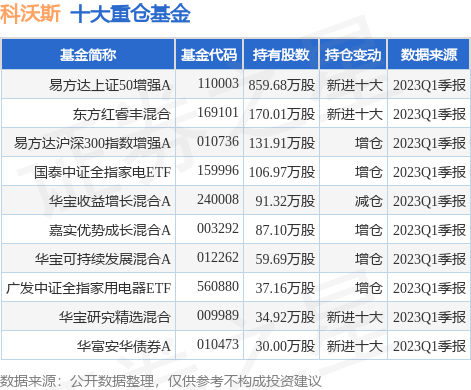The height and width of the screenshot is (390, 471).
Task: Click 新进十大 in the 华宝研究精选混合 row
Action: [x=354, y=317]
